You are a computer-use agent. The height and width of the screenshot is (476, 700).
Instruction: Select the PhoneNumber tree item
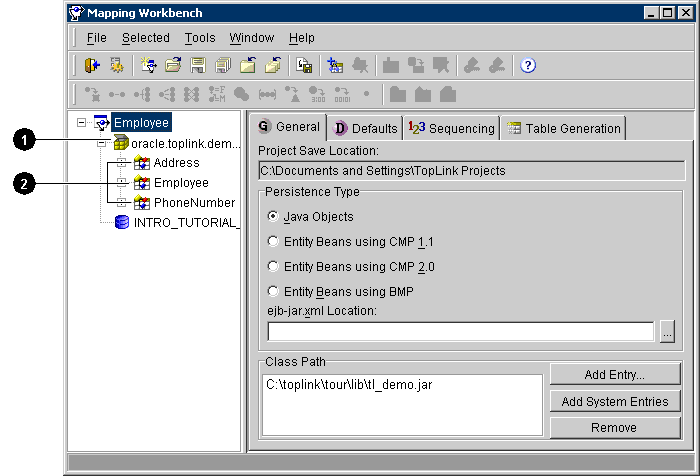(x=194, y=203)
